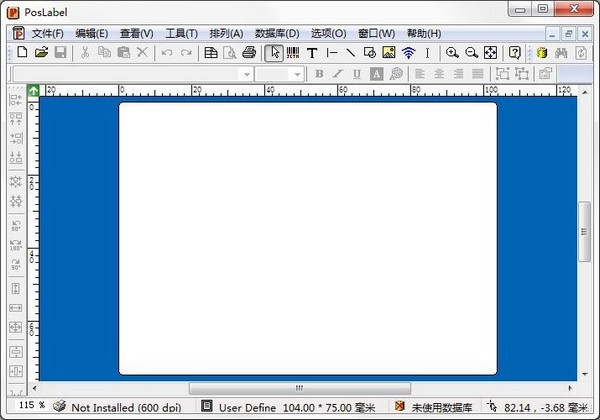Image resolution: width=600 pixels, height=420 pixels.
Task: Open the database cylinder icon
Action: pos(542,53)
